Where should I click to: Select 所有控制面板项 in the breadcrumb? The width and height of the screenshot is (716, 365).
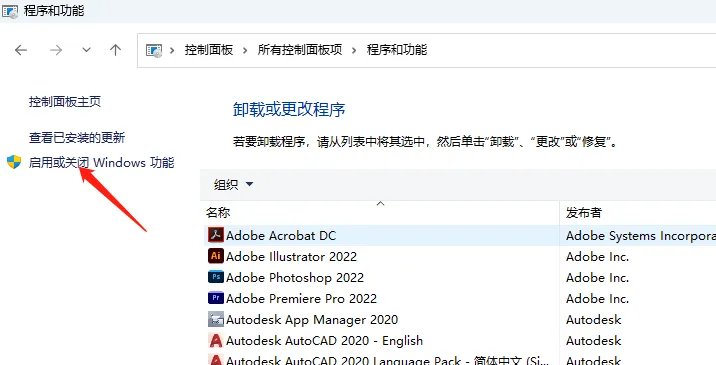pos(300,50)
